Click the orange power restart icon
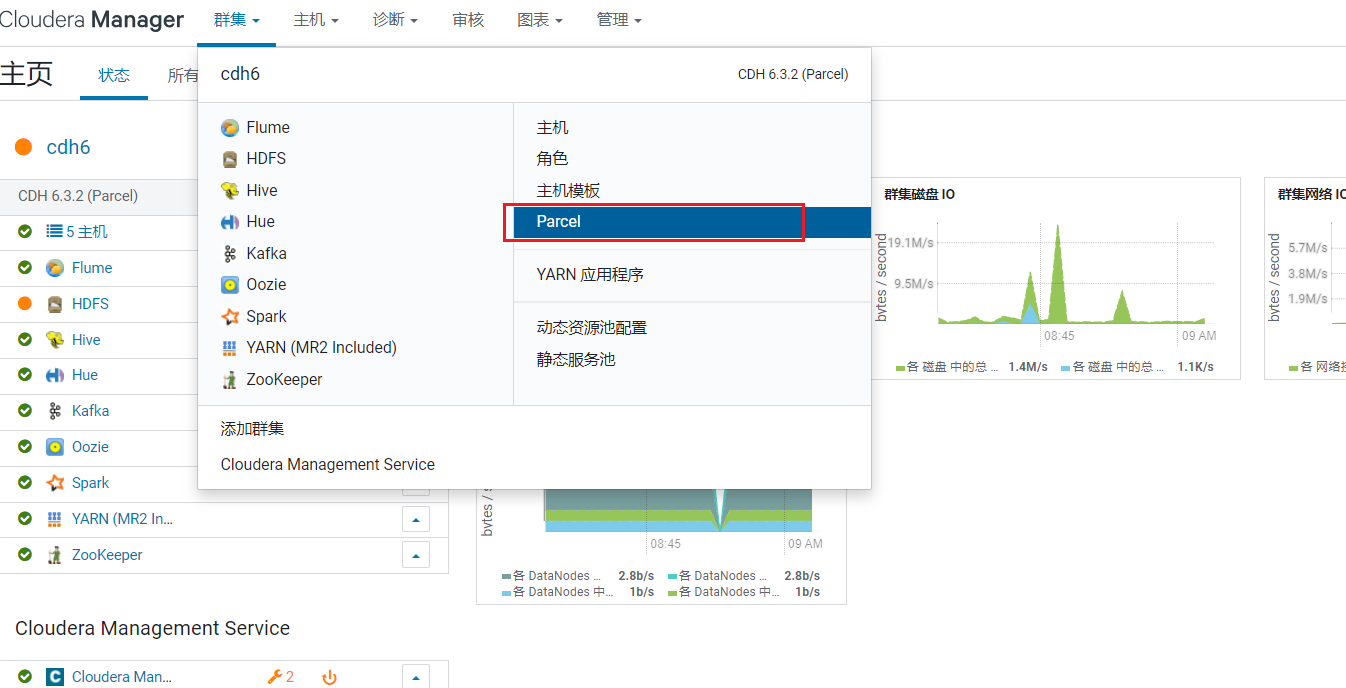The height and width of the screenshot is (688, 1346). (329, 678)
